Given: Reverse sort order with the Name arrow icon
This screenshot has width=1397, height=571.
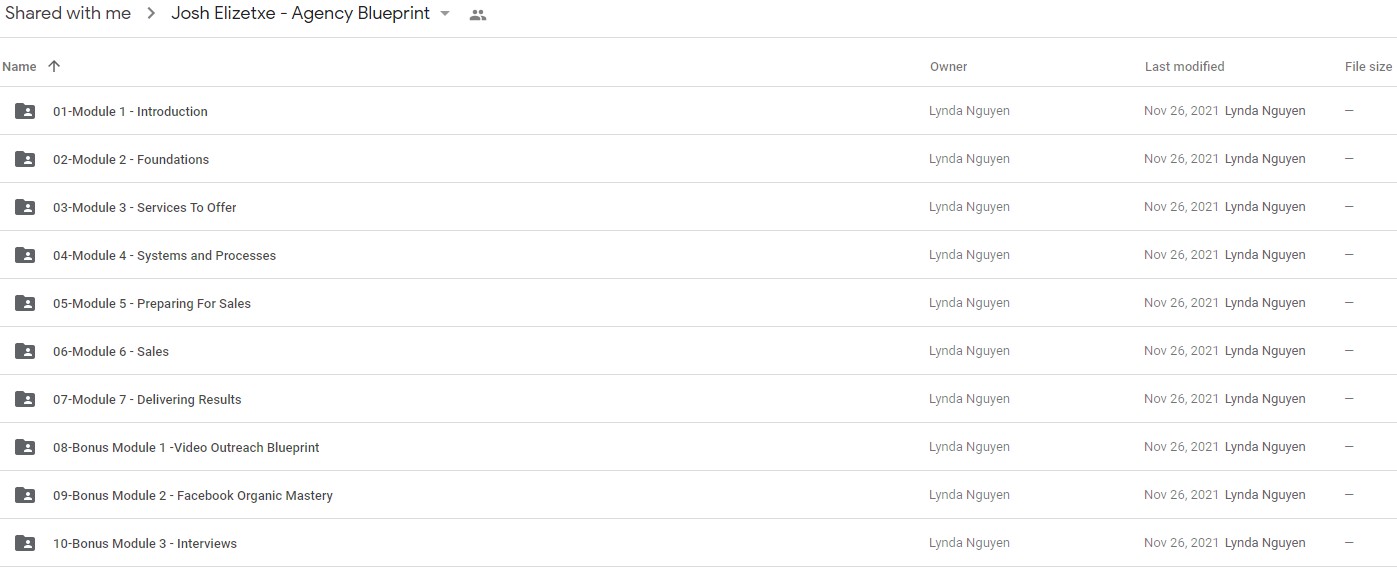Looking at the screenshot, I should click(x=54, y=66).
